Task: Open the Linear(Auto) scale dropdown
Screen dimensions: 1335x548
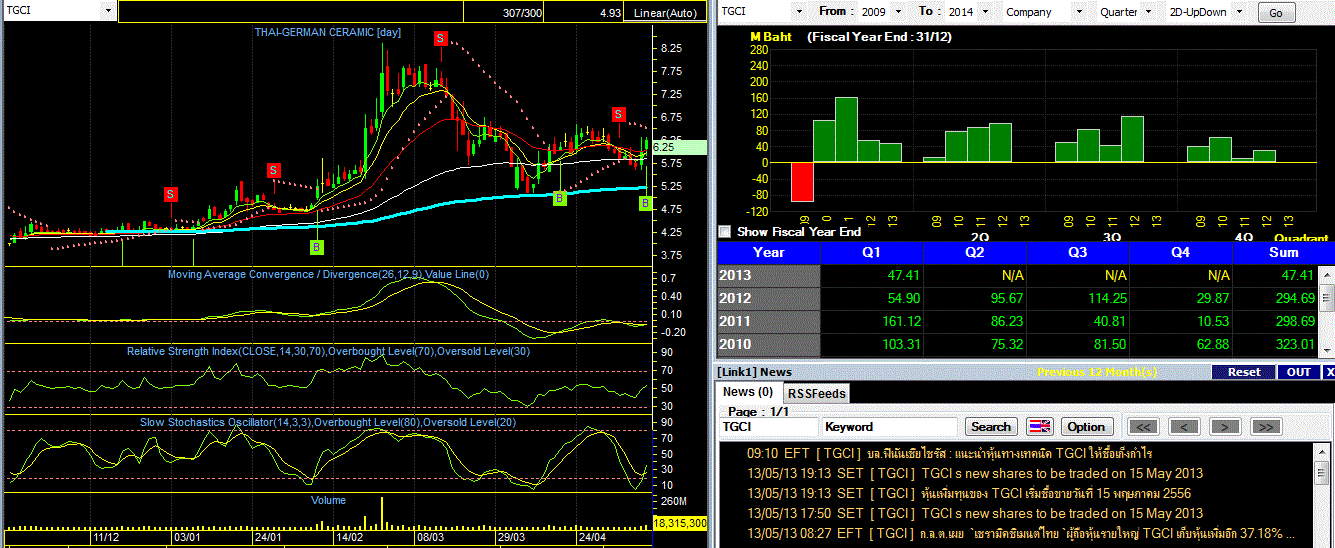Action: click(665, 12)
